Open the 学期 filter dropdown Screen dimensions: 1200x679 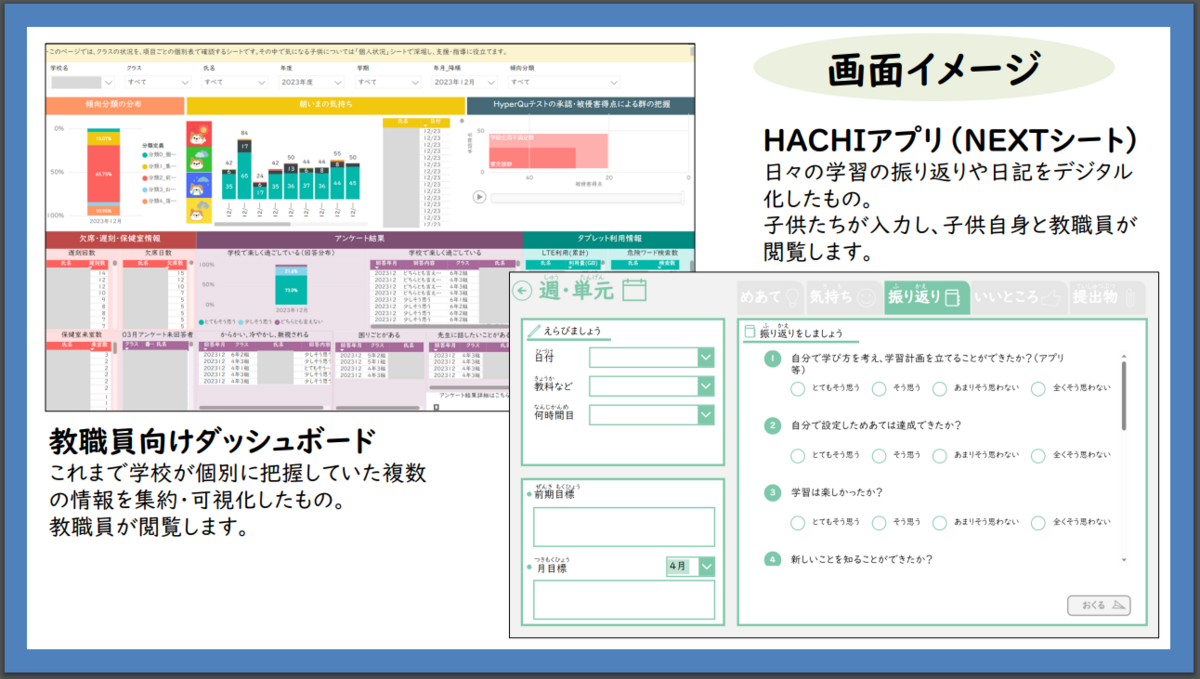[390, 82]
